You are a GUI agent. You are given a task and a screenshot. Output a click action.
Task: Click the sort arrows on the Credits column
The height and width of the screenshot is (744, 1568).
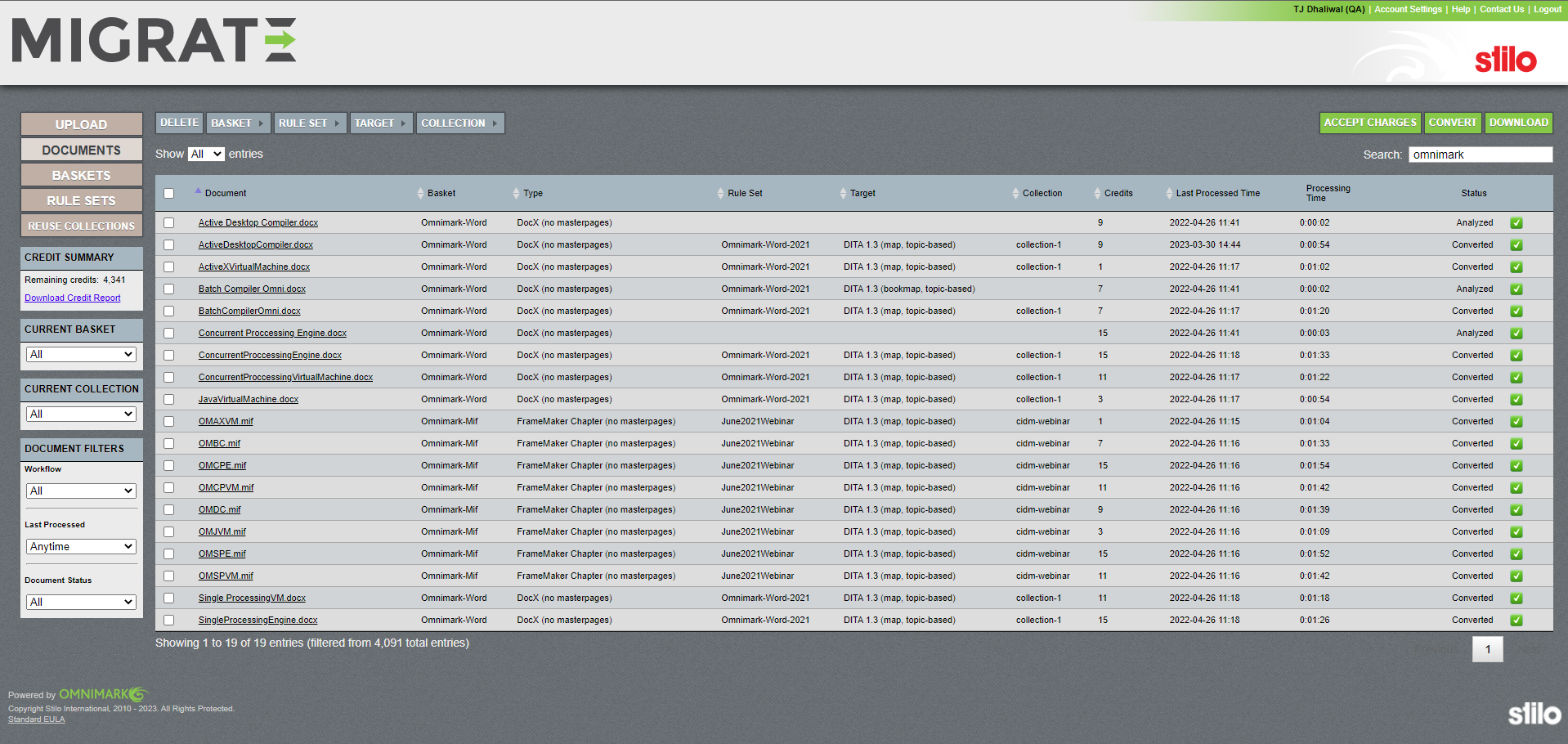click(x=1095, y=193)
